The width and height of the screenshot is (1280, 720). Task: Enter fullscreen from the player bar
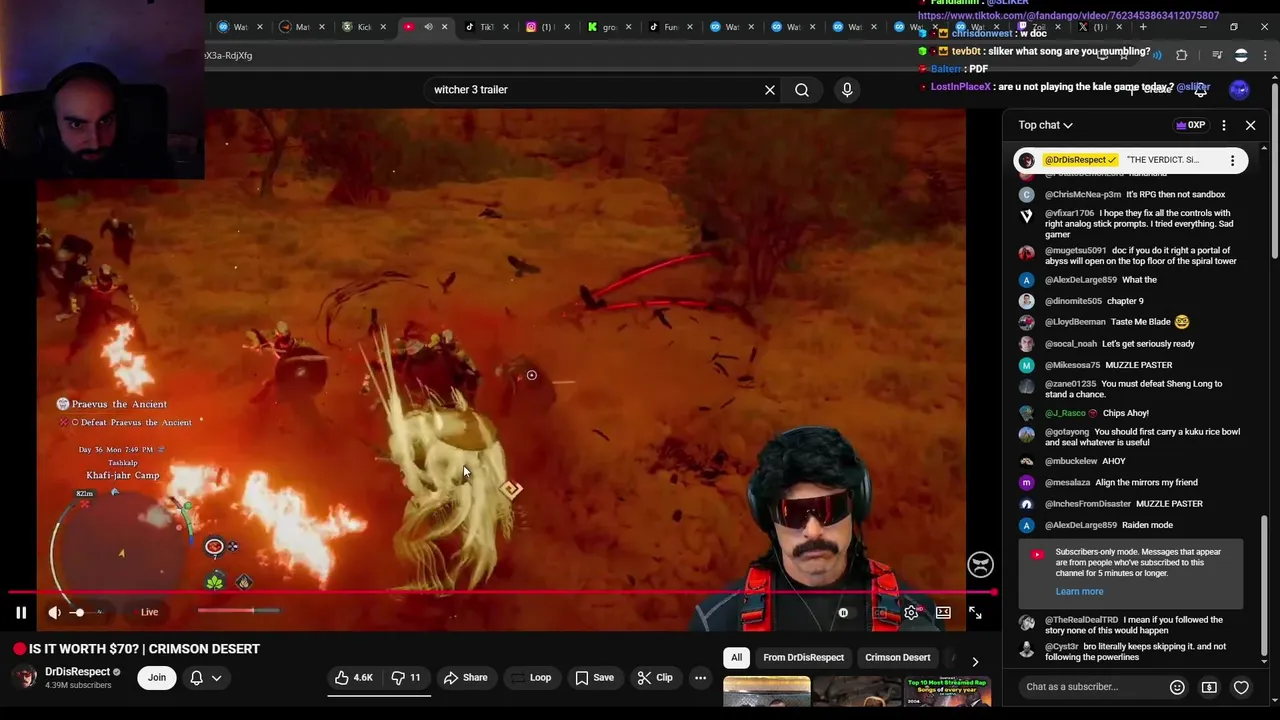click(x=975, y=612)
